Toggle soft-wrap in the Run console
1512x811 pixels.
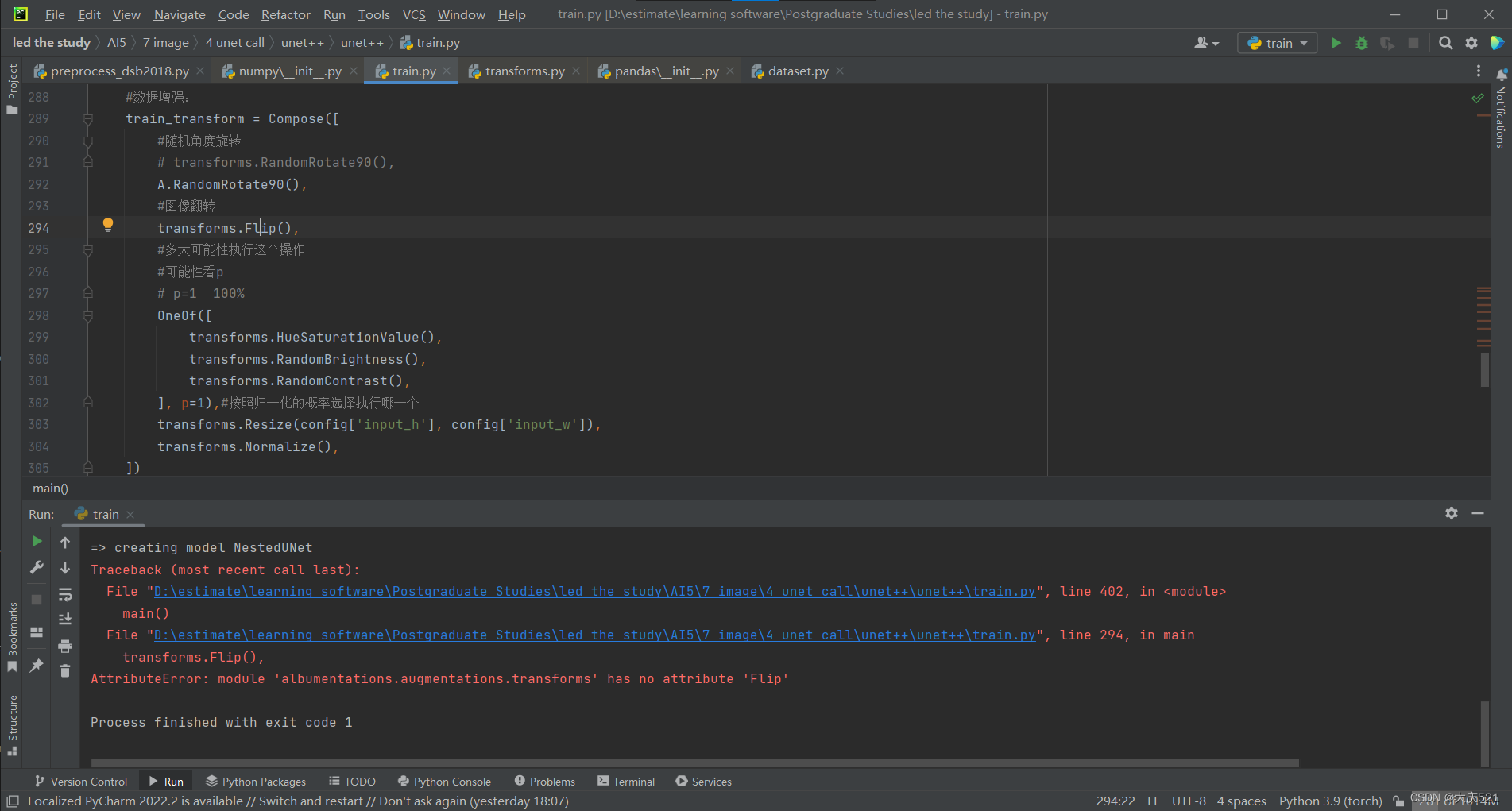(x=65, y=594)
